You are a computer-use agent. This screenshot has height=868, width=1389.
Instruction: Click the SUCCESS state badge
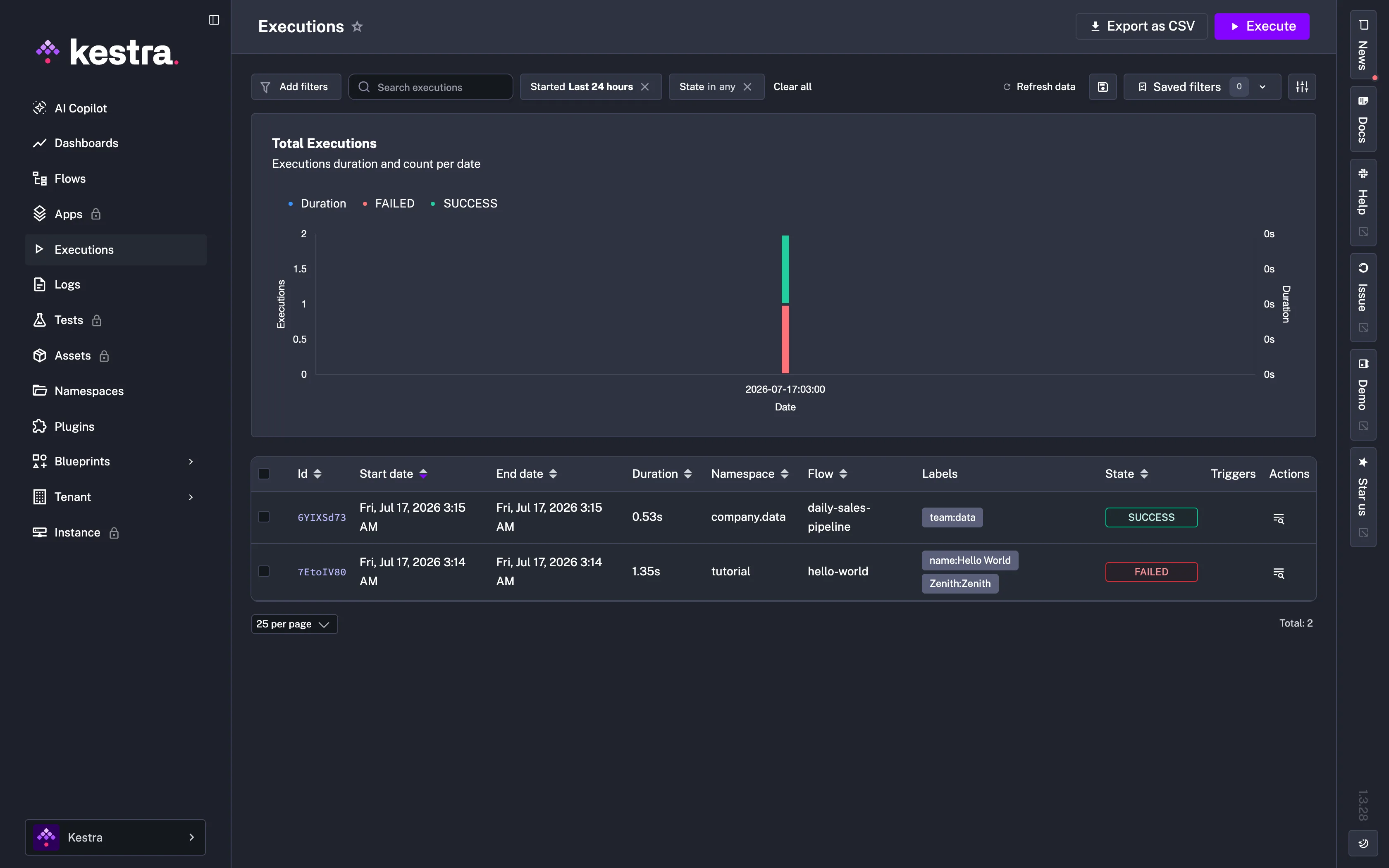click(1151, 517)
